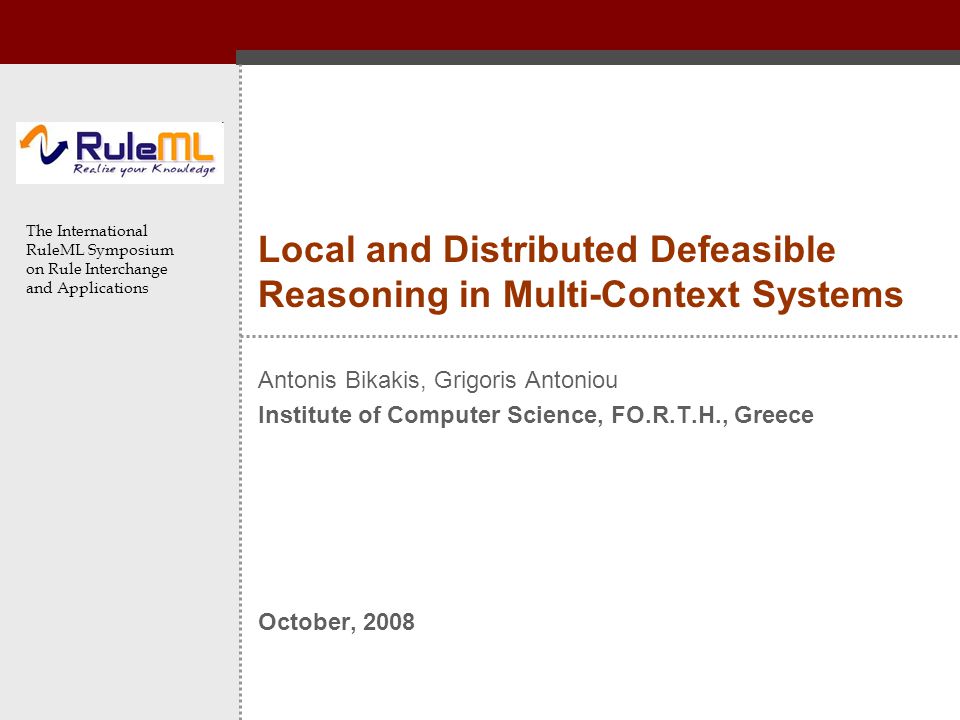Click the 'October, 2008' date text
960x720 pixels.
(336, 622)
